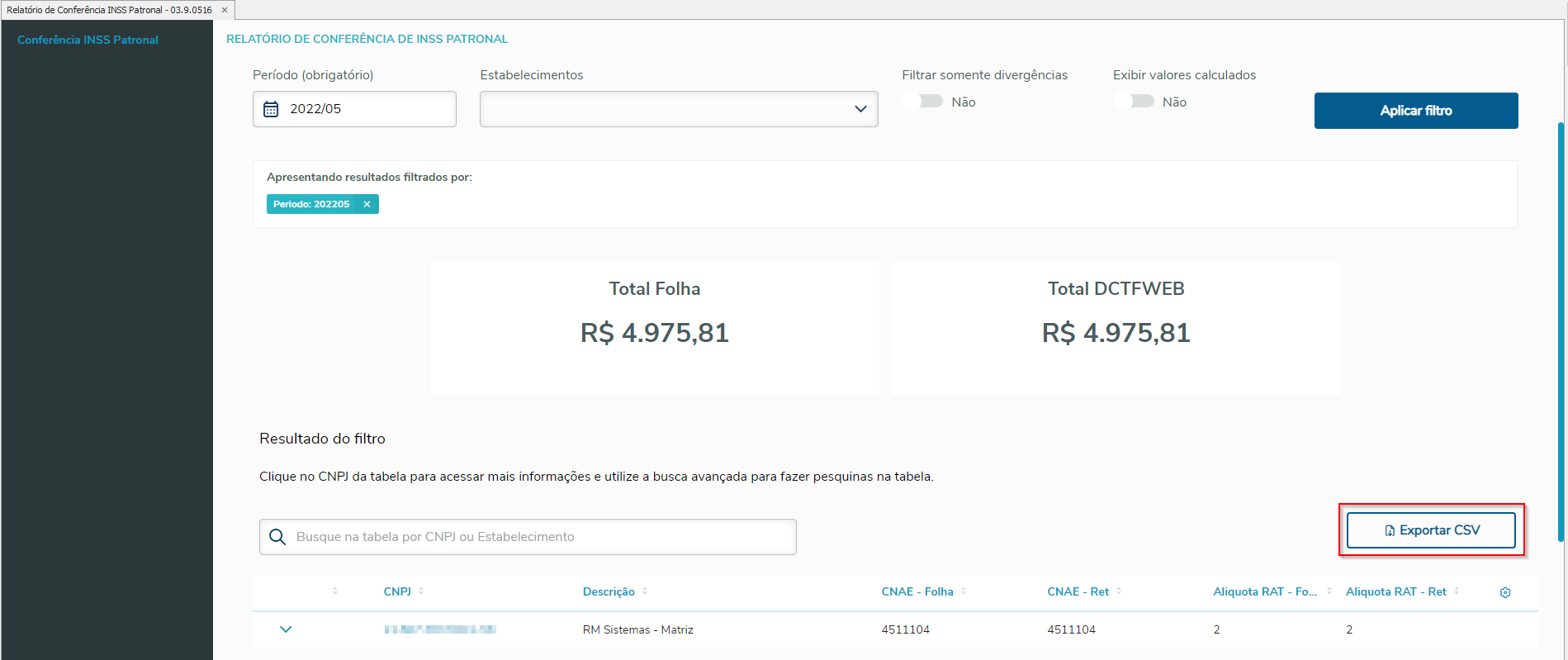The image size is (1568, 660).
Task: Click the Aplicar filtro button
Action: [x=1415, y=111]
